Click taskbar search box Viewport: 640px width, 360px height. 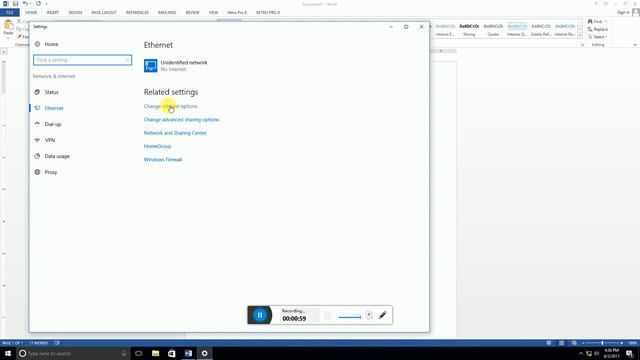[73, 353]
